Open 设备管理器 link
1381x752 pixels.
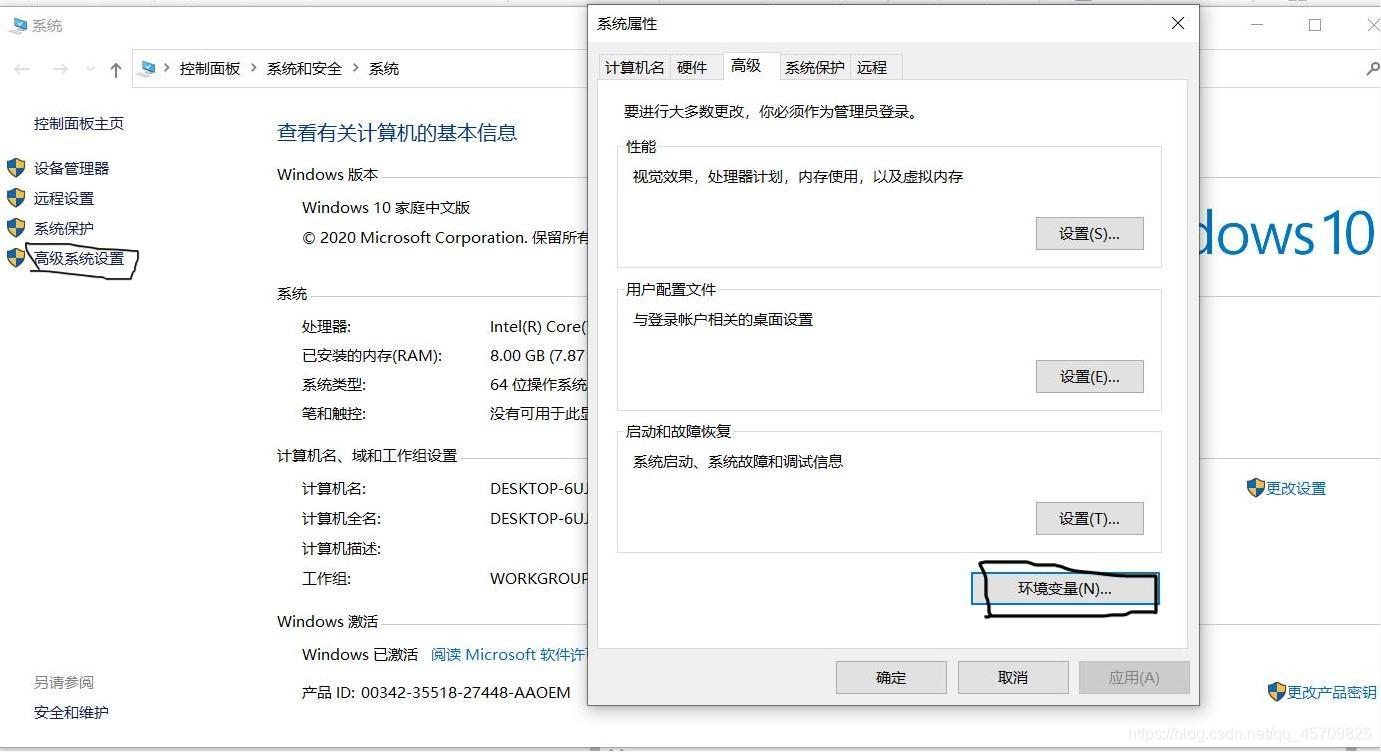[x=72, y=169]
